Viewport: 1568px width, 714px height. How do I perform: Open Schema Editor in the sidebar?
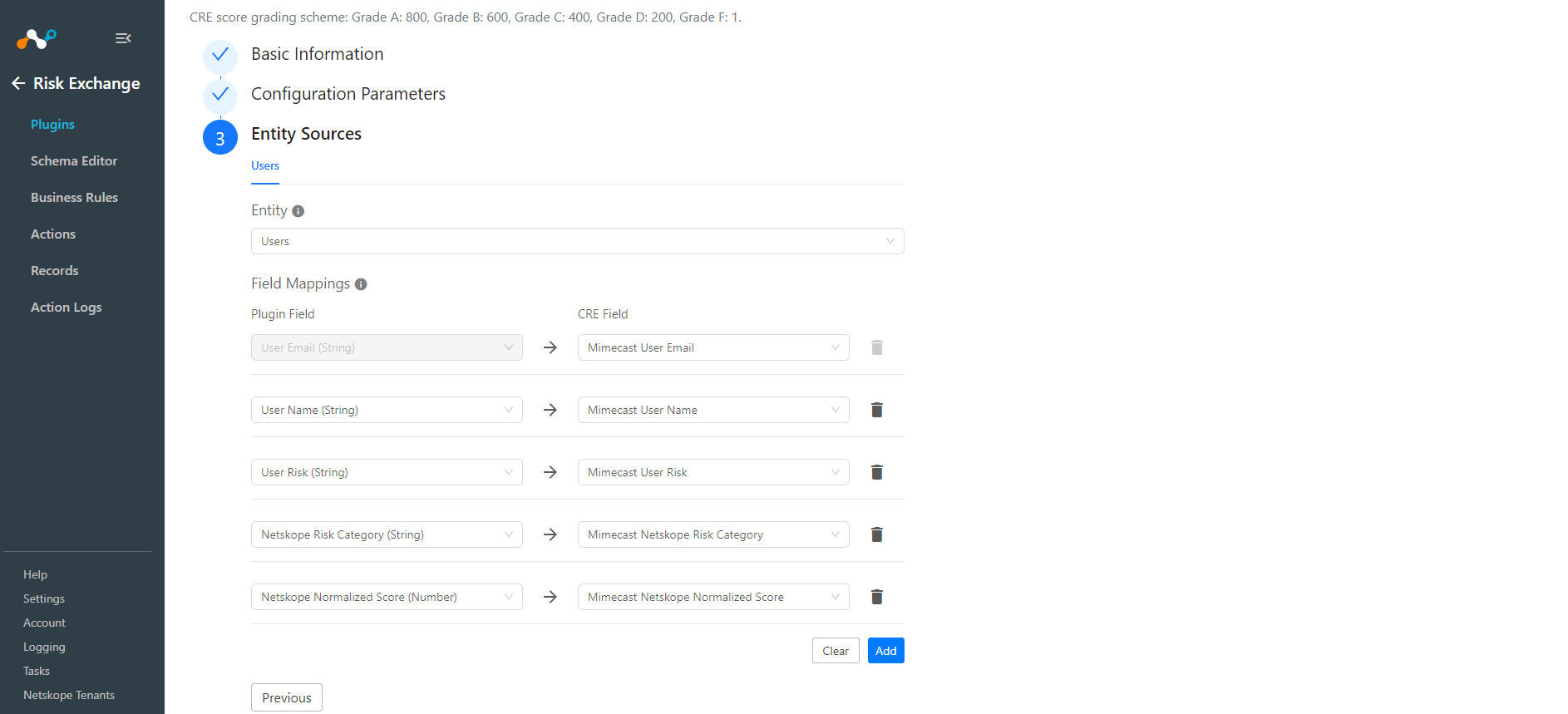tap(74, 160)
